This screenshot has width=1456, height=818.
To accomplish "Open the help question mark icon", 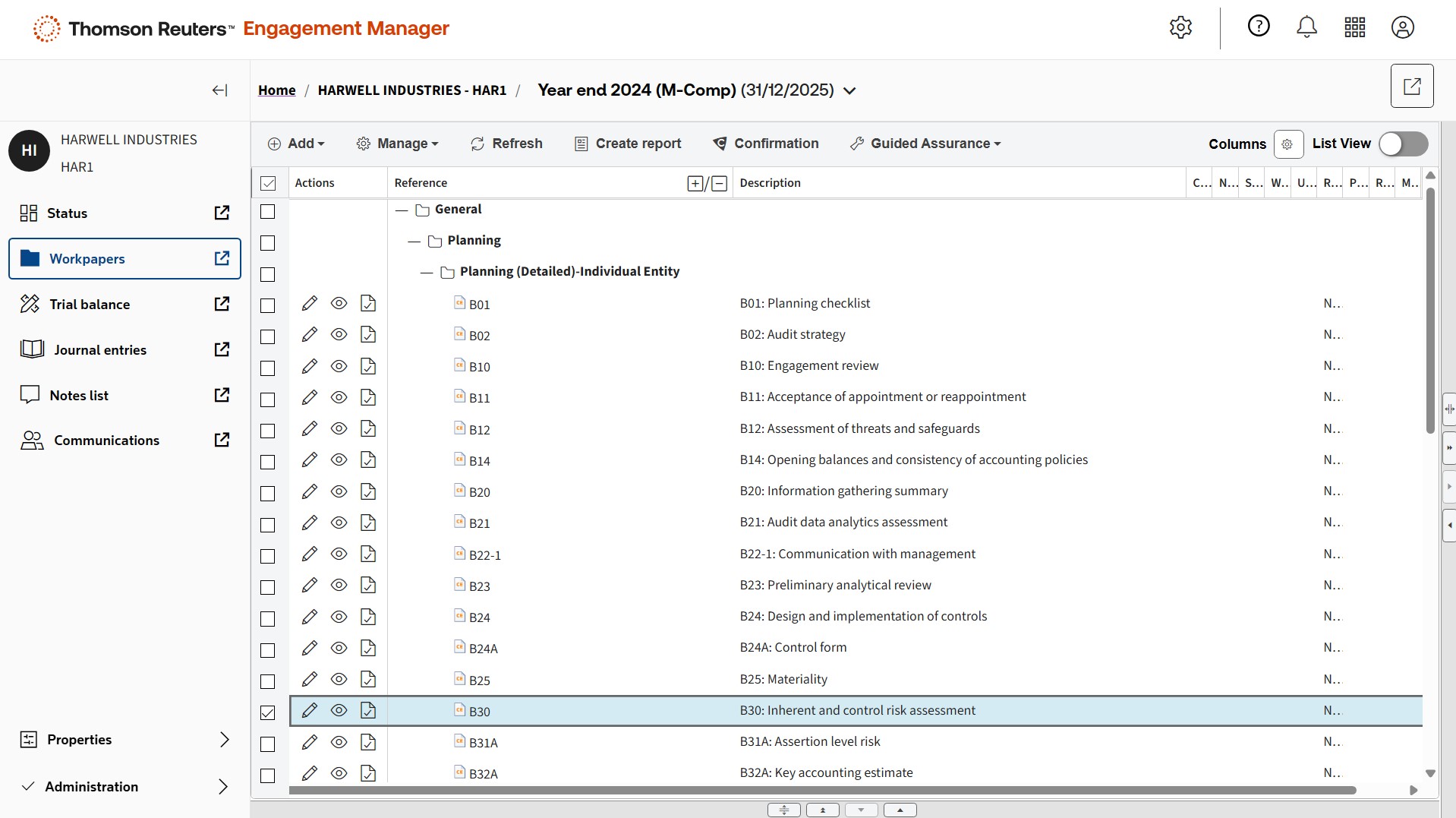I will pyautogui.click(x=1258, y=27).
